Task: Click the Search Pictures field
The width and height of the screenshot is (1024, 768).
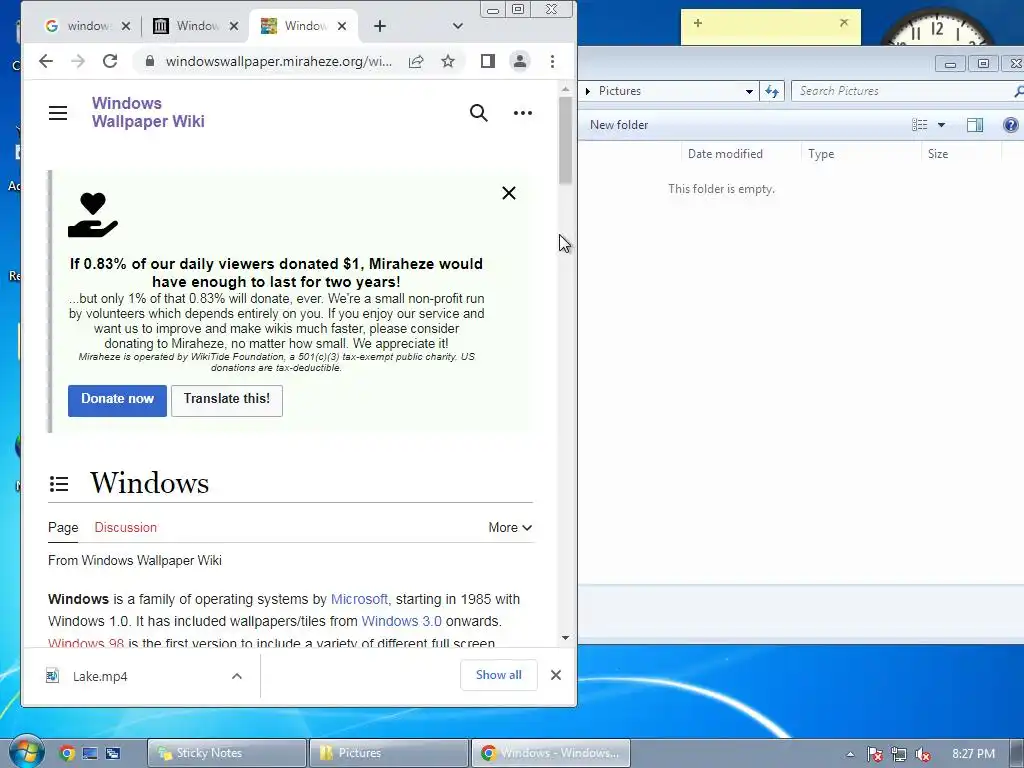Action: pos(904,91)
